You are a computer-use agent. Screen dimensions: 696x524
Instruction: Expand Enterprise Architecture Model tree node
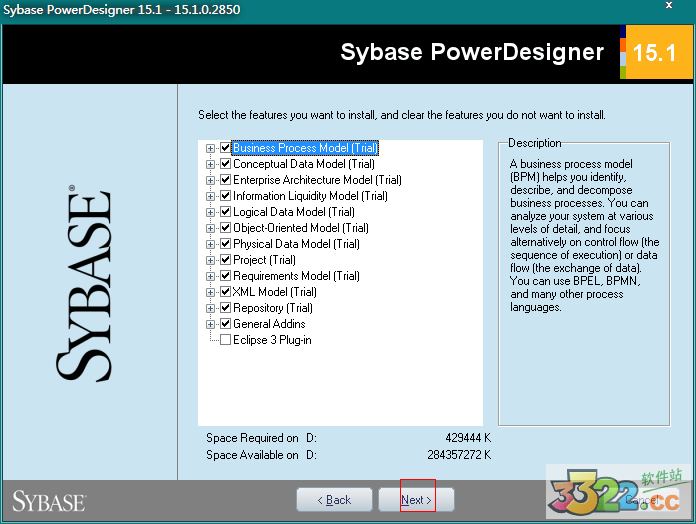coord(210,180)
